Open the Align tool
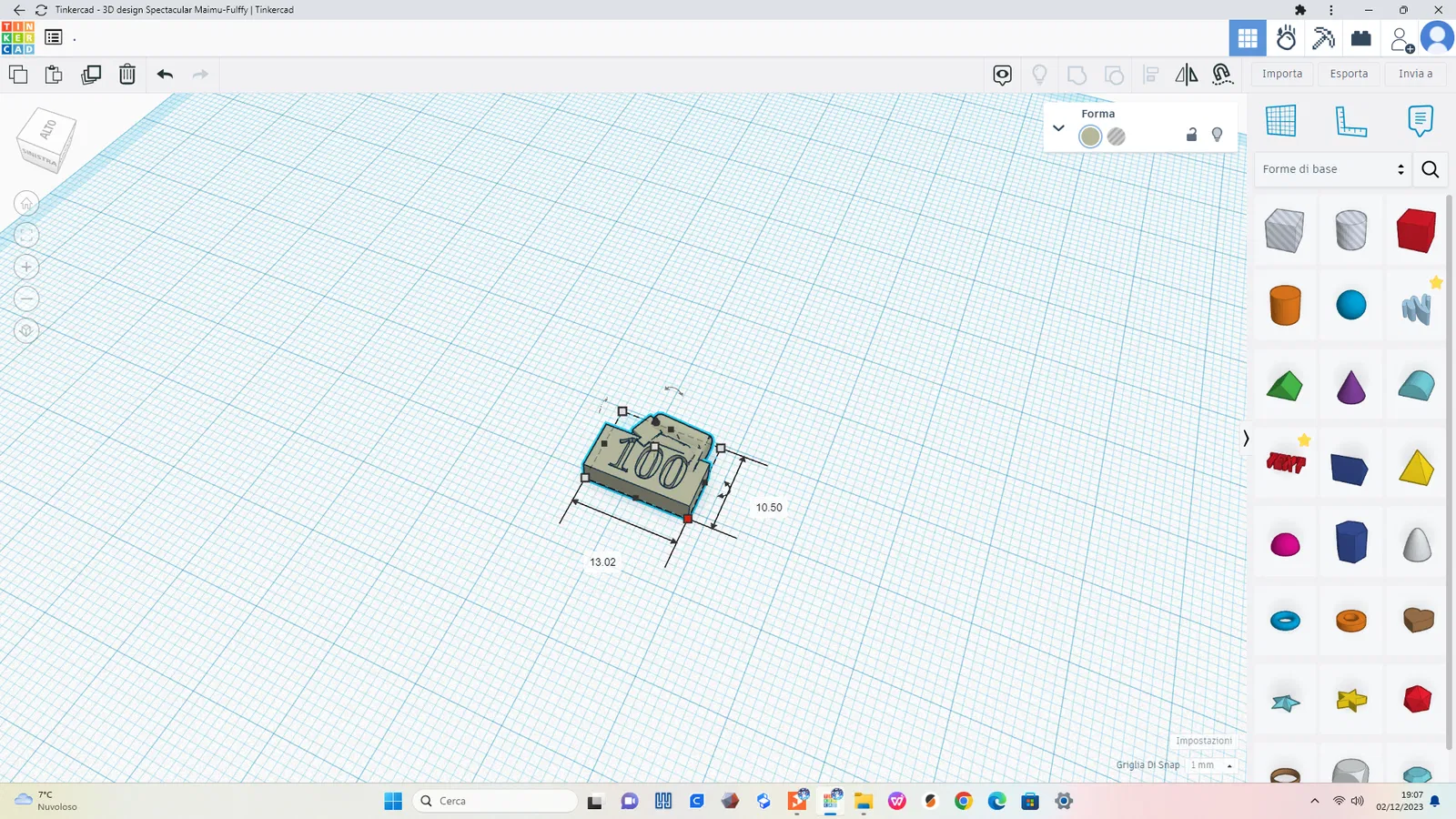 pyautogui.click(x=1151, y=75)
